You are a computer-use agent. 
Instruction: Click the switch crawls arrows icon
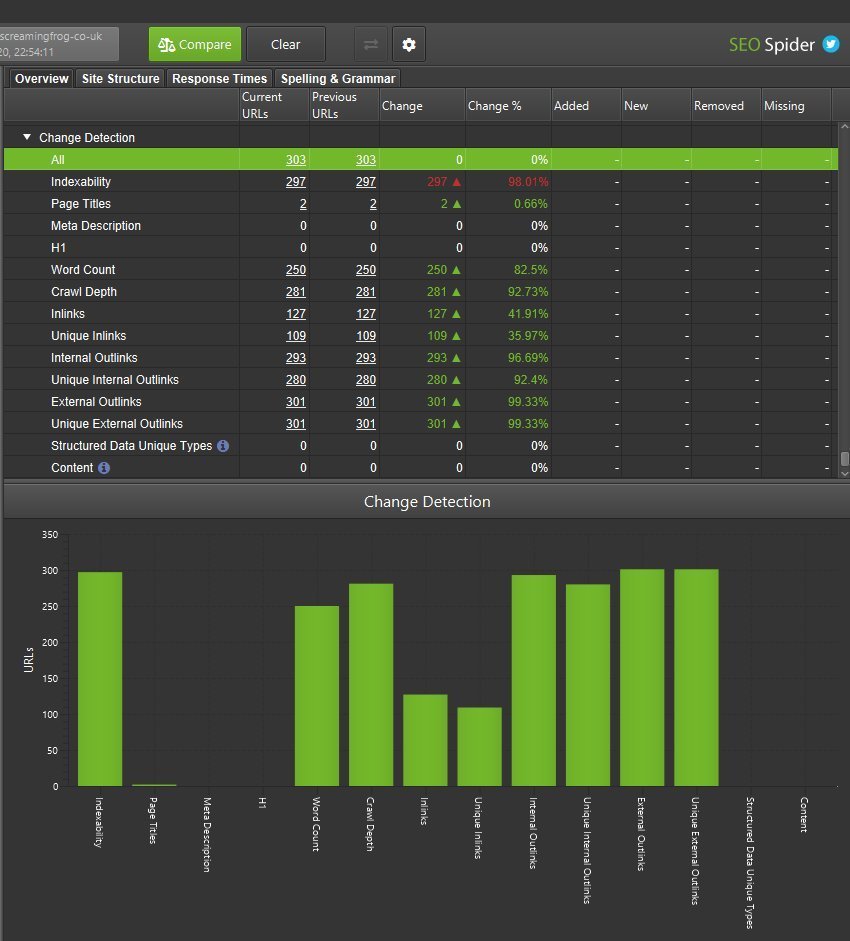[x=370, y=44]
